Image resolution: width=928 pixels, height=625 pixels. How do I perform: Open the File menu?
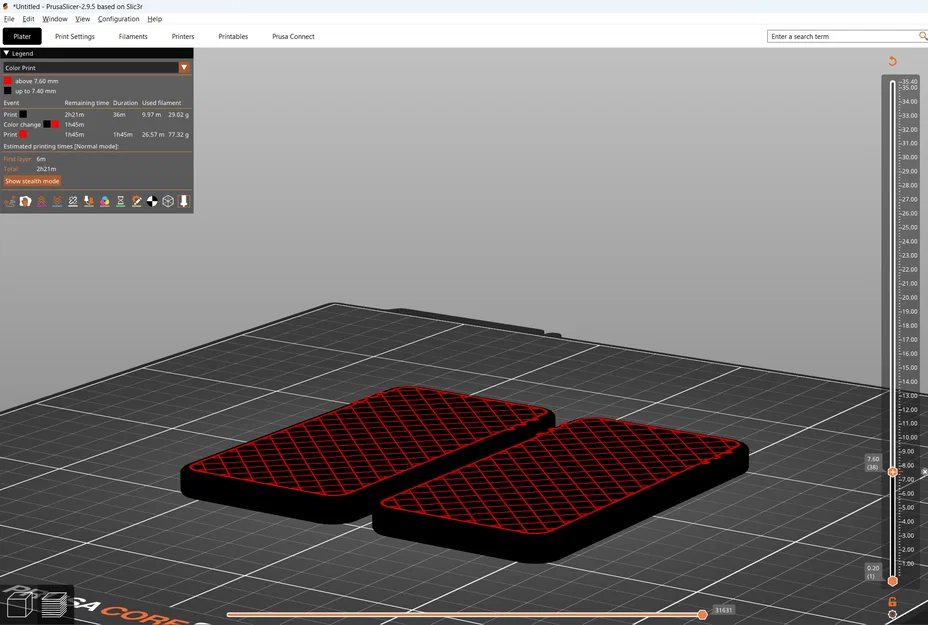pos(9,19)
